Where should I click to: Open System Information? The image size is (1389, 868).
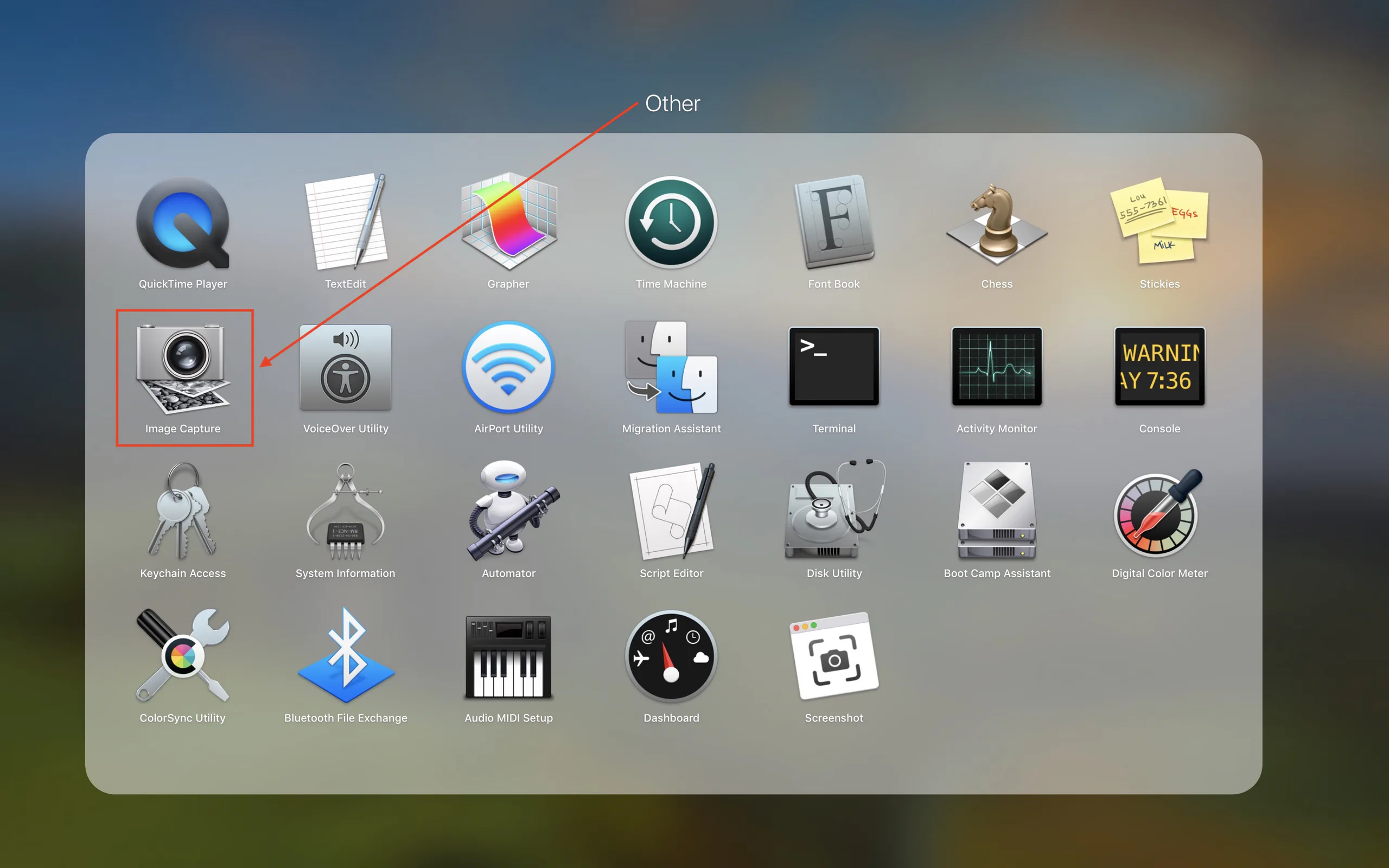click(346, 512)
